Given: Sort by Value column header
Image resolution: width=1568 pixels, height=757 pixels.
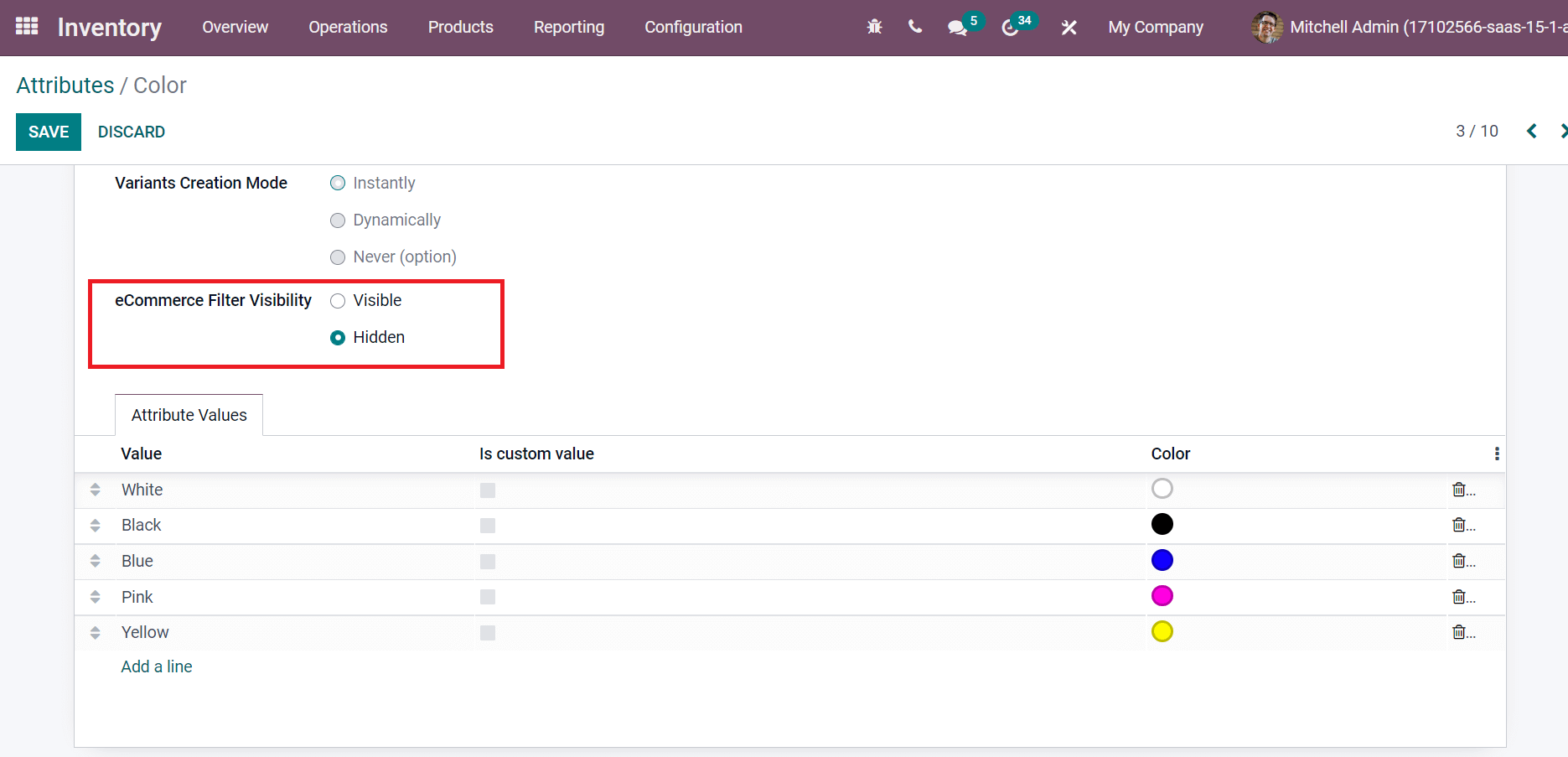Looking at the screenshot, I should 141,454.
